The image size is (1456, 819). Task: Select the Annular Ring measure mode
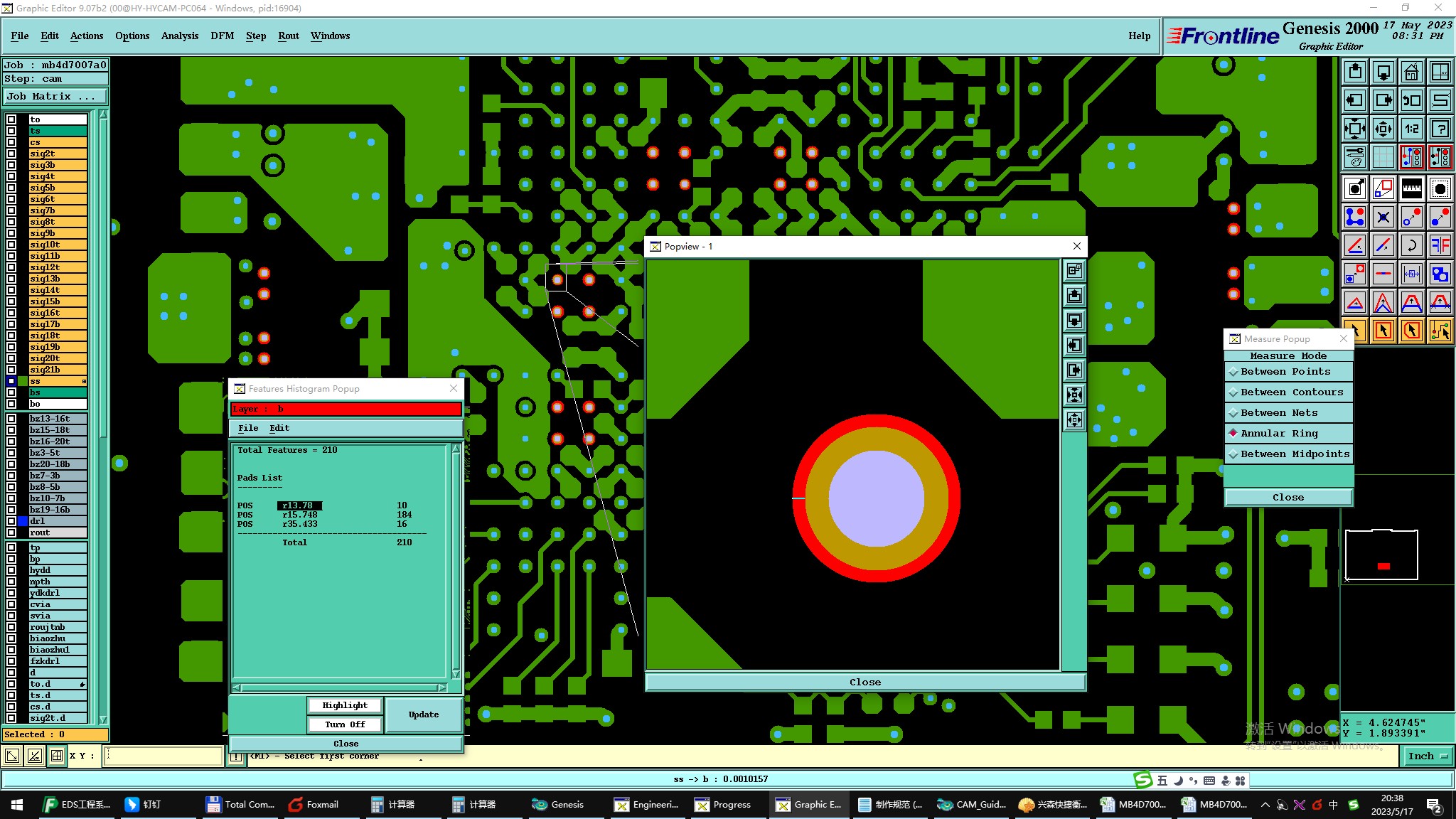1278,433
